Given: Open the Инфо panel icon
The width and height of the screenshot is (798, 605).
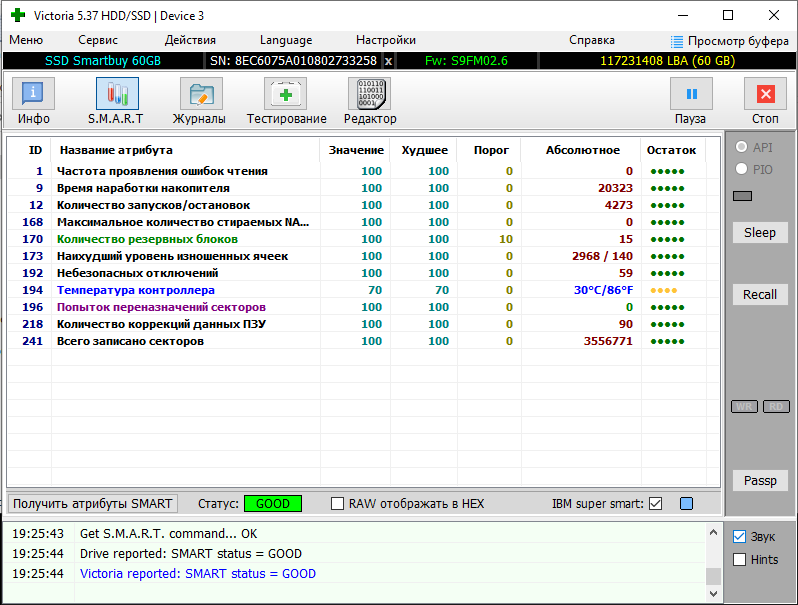Looking at the screenshot, I should [x=33, y=94].
